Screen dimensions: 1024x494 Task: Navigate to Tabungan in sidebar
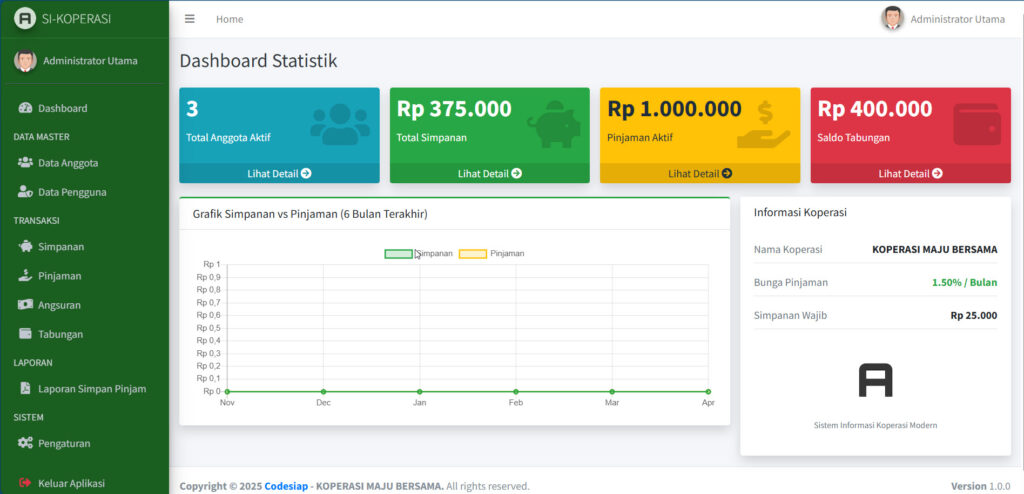(x=60, y=334)
